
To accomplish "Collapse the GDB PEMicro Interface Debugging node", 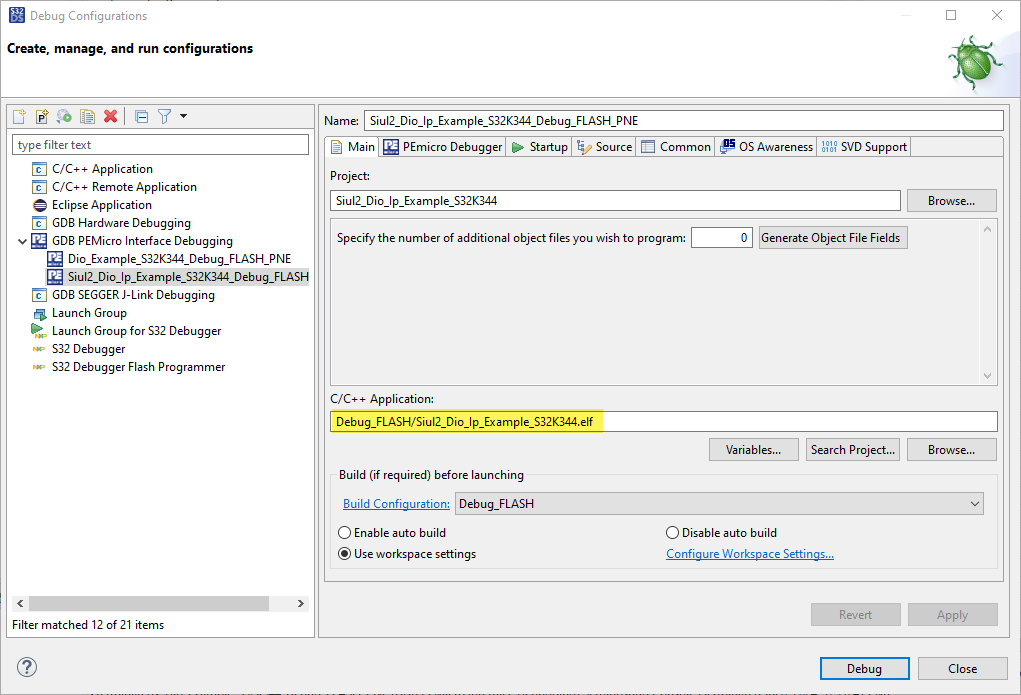I will click(23, 241).
